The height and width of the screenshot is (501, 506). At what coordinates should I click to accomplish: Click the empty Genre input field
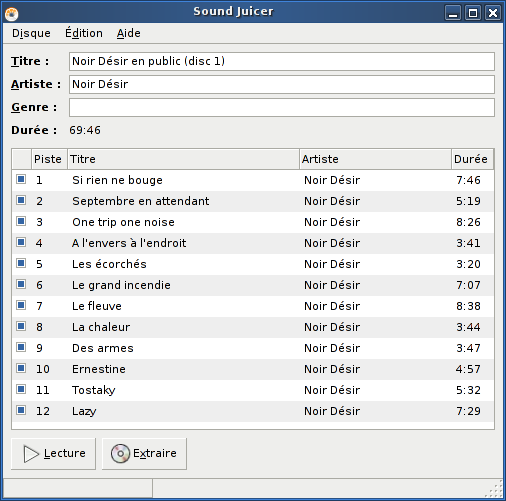tap(282, 107)
